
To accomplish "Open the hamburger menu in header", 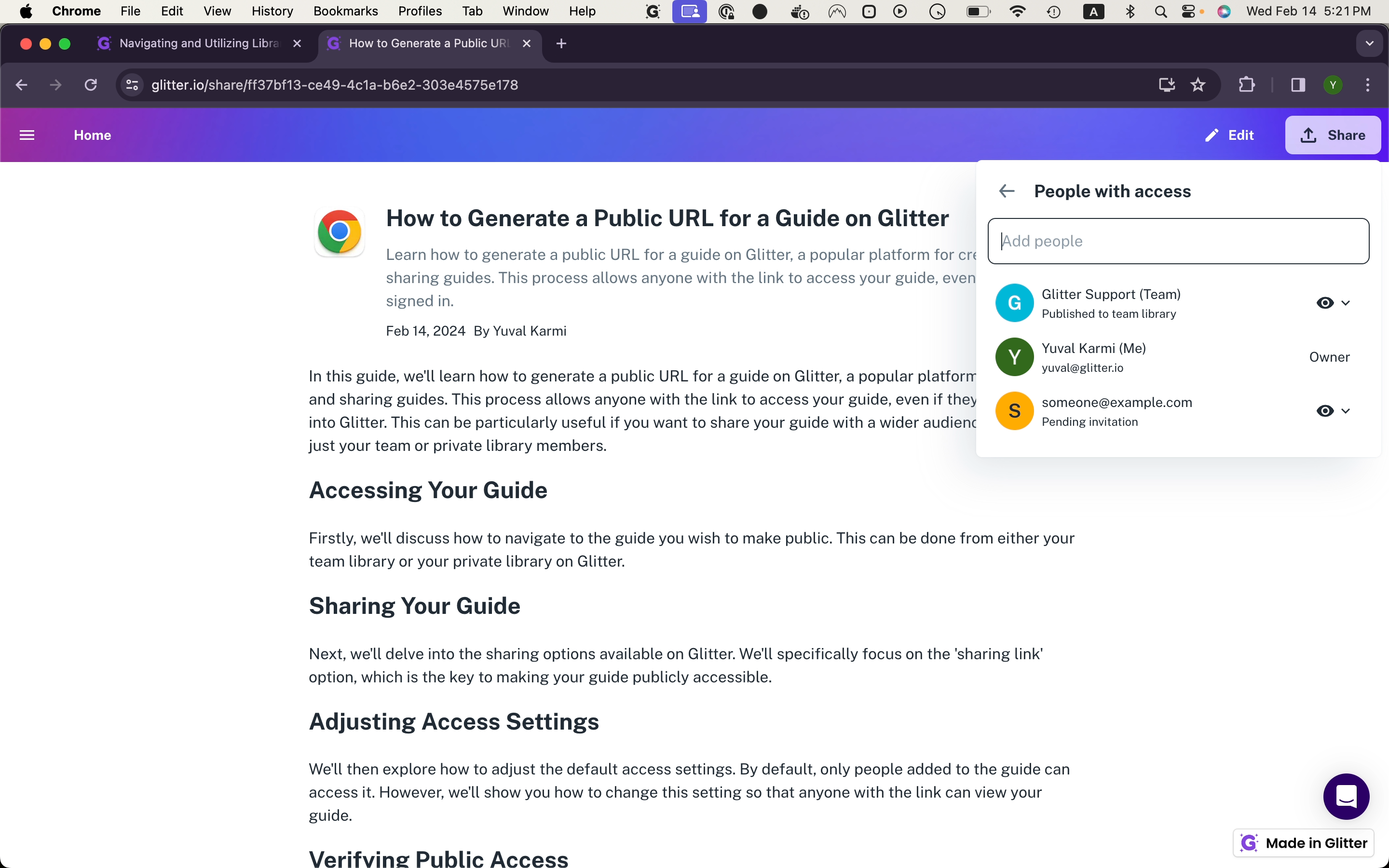I will click(27, 135).
